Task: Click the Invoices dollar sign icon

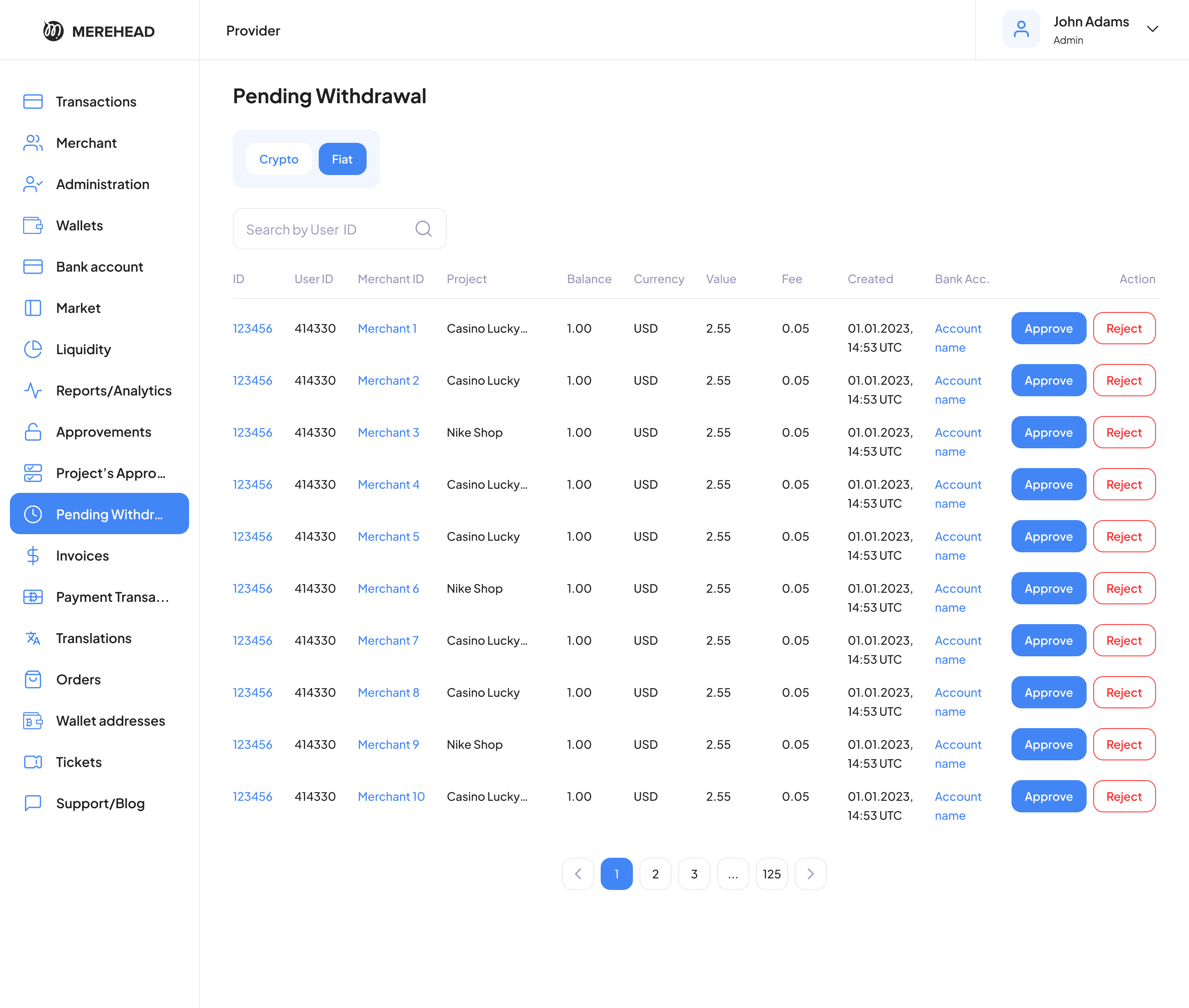Action: click(33, 556)
